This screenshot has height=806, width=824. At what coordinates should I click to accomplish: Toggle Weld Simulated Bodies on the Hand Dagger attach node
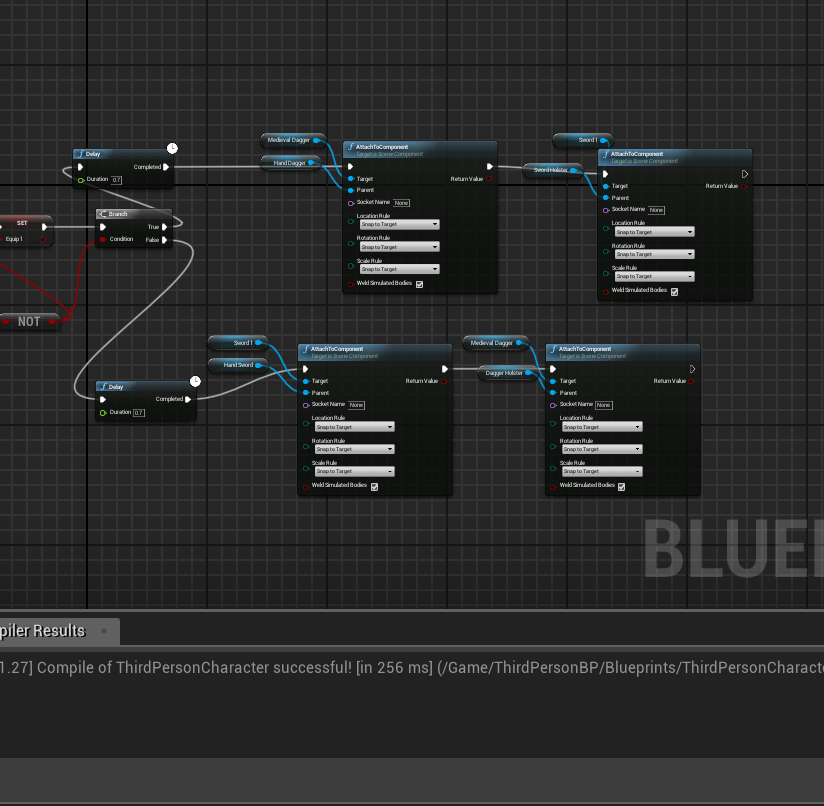[x=419, y=284]
